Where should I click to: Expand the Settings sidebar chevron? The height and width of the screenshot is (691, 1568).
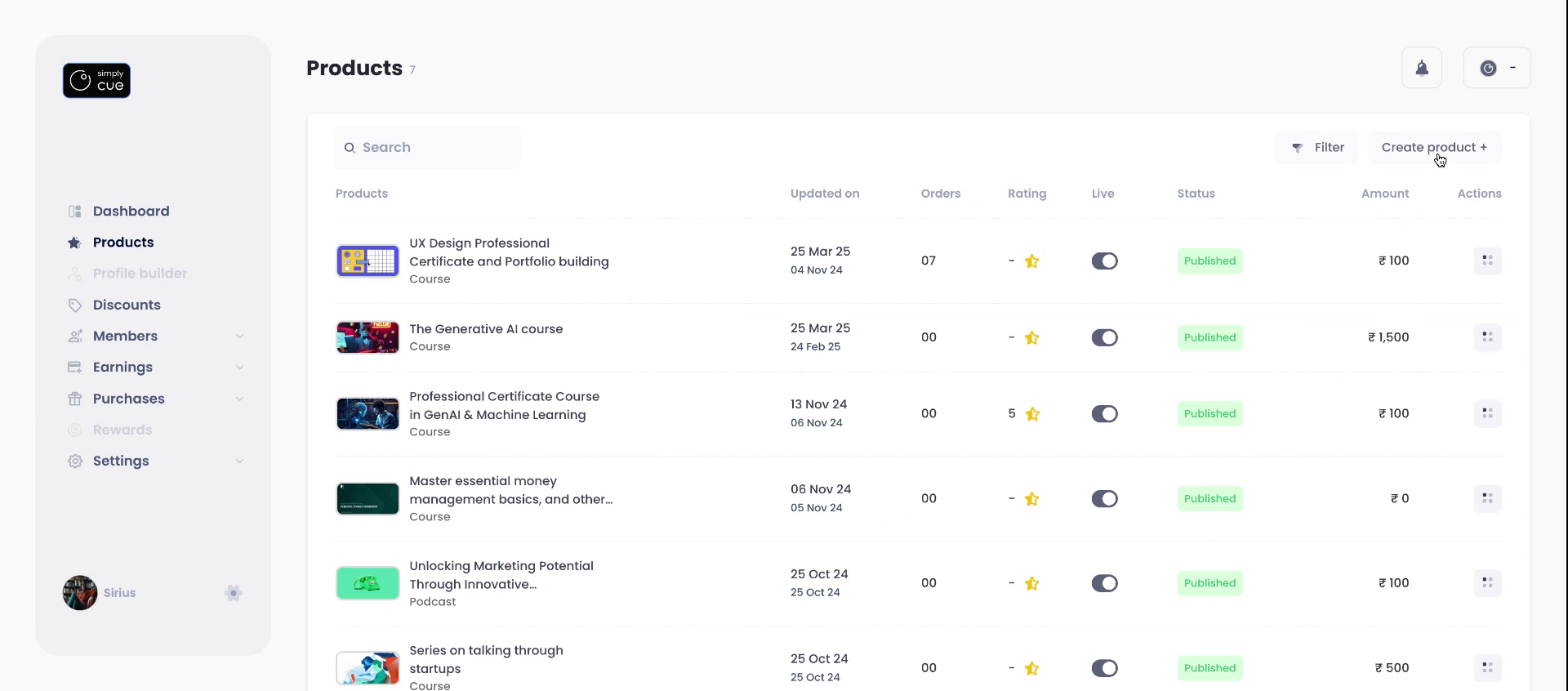point(239,461)
